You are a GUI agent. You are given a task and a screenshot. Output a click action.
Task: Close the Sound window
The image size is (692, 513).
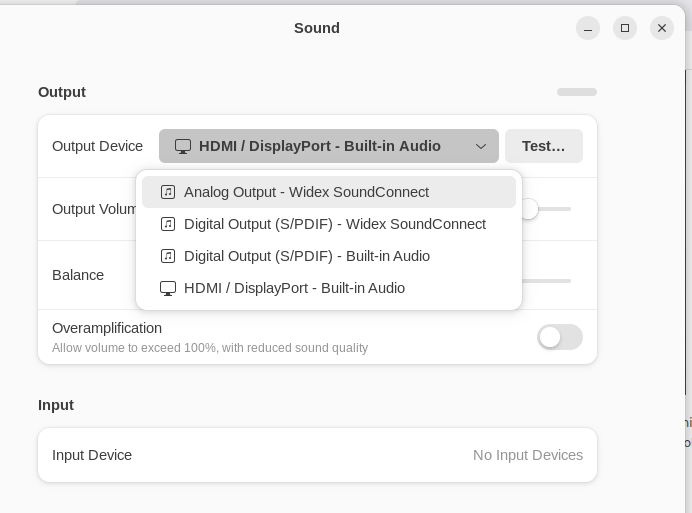click(662, 28)
